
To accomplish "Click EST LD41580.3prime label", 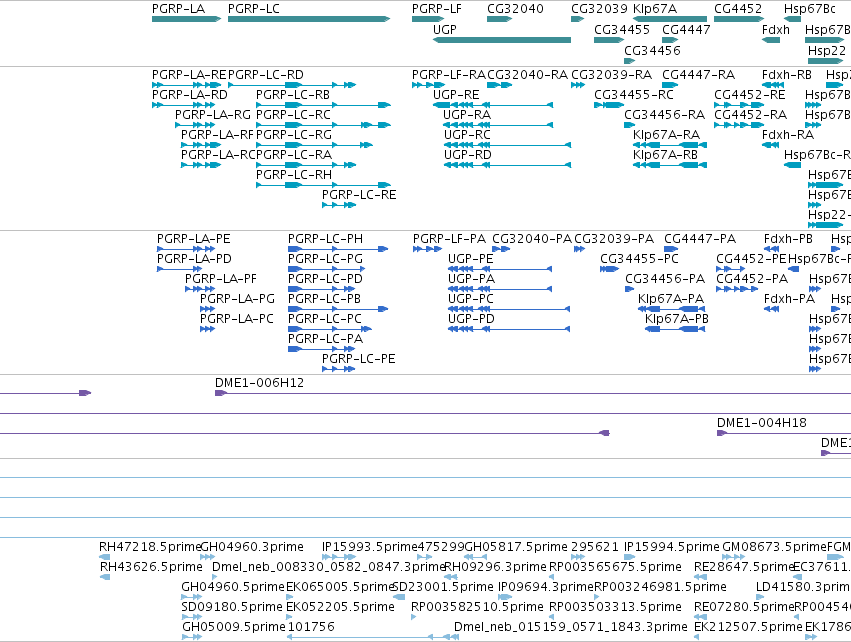I will [803, 587].
